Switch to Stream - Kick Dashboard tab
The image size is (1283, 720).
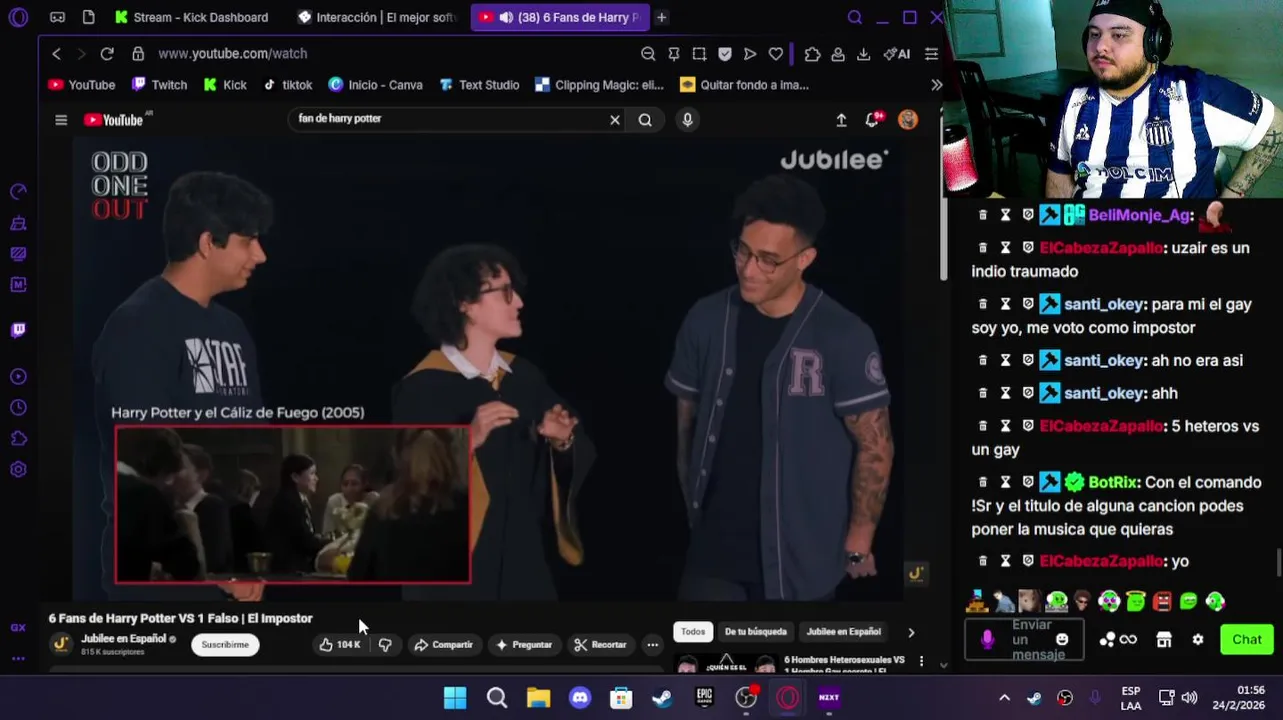[x=191, y=17]
